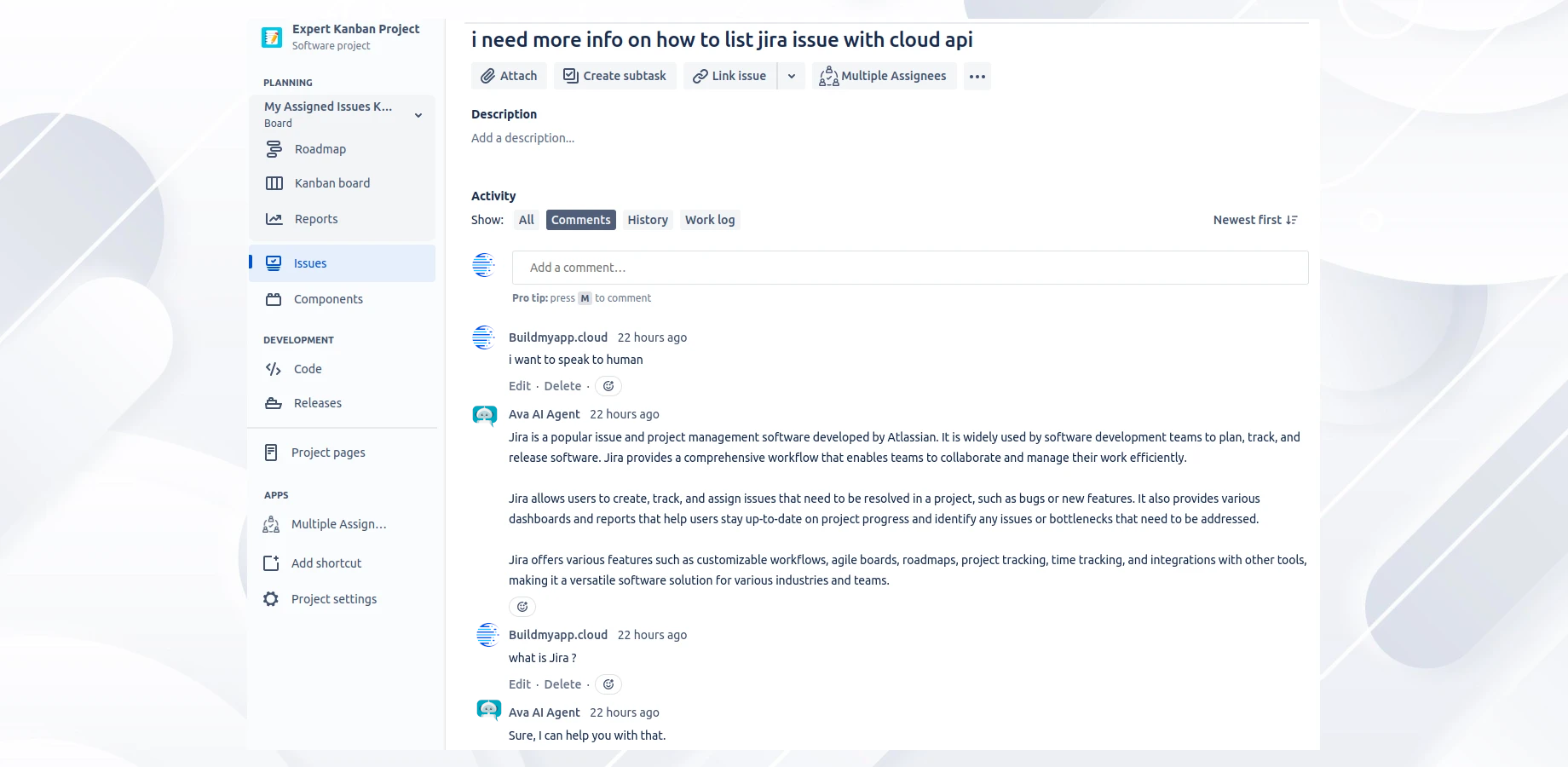
Task: Open Multiple Assignees button
Action: tap(884, 76)
